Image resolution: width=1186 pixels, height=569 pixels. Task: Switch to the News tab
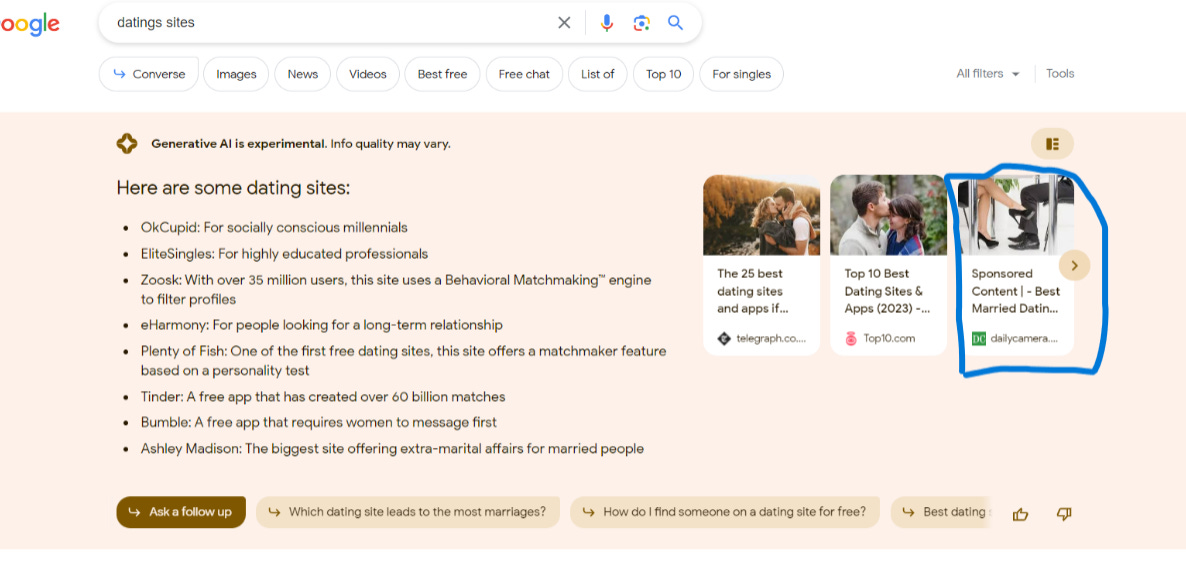point(303,74)
